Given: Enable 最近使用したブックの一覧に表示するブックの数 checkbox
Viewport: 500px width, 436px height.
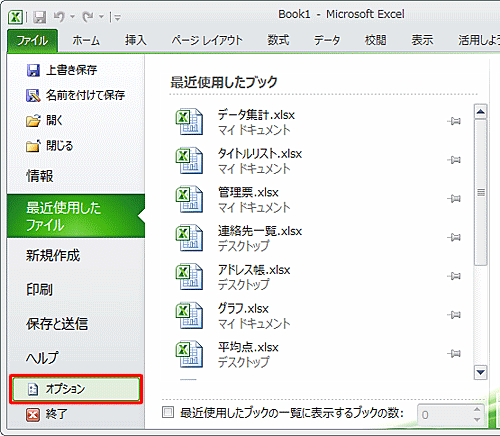Looking at the screenshot, I should coord(168,412).
